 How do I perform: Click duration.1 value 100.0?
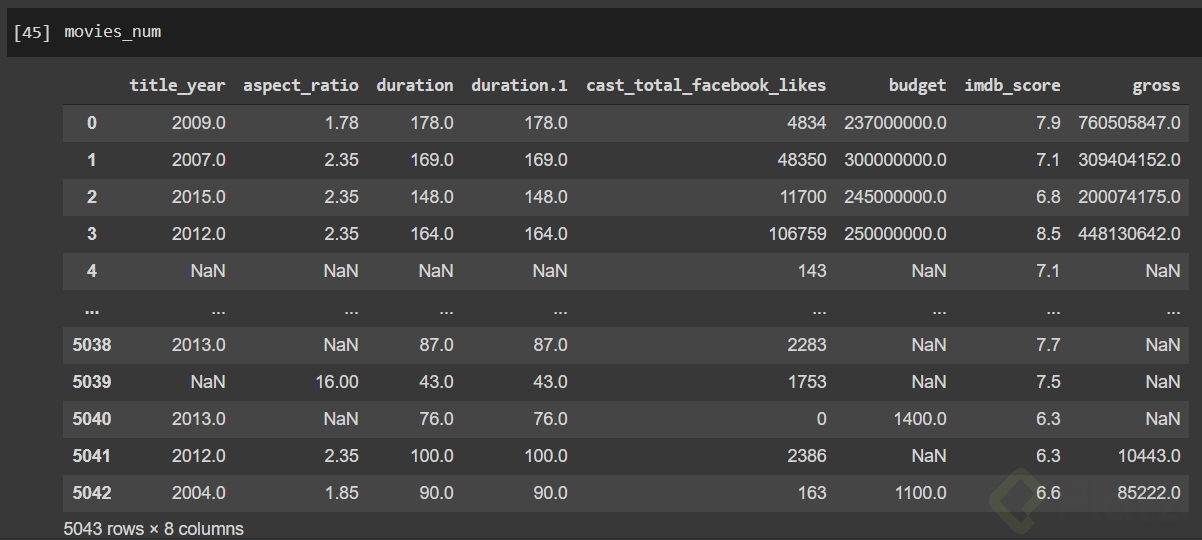point(546,455)
